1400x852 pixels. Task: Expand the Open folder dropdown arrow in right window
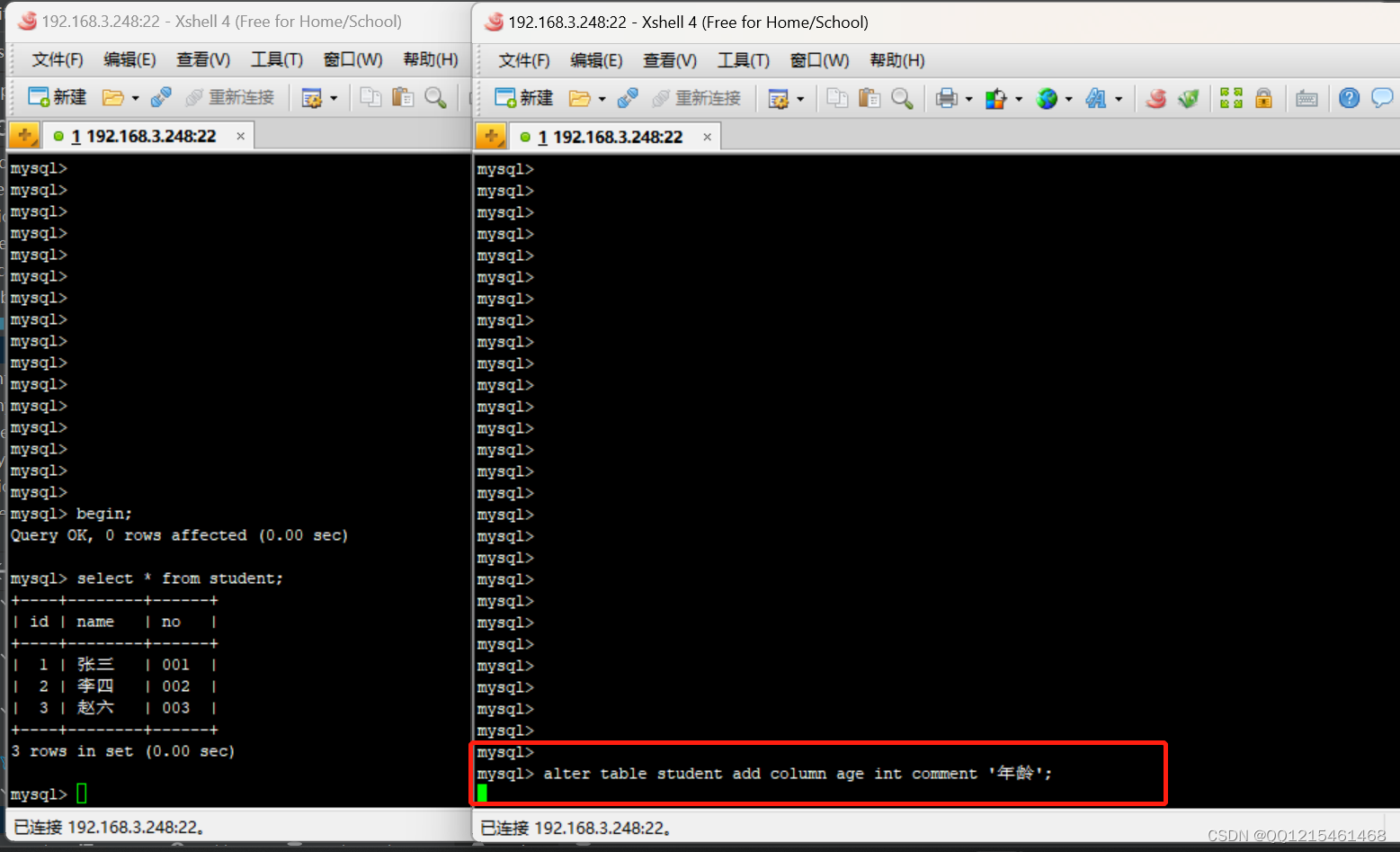pos(602,99)
